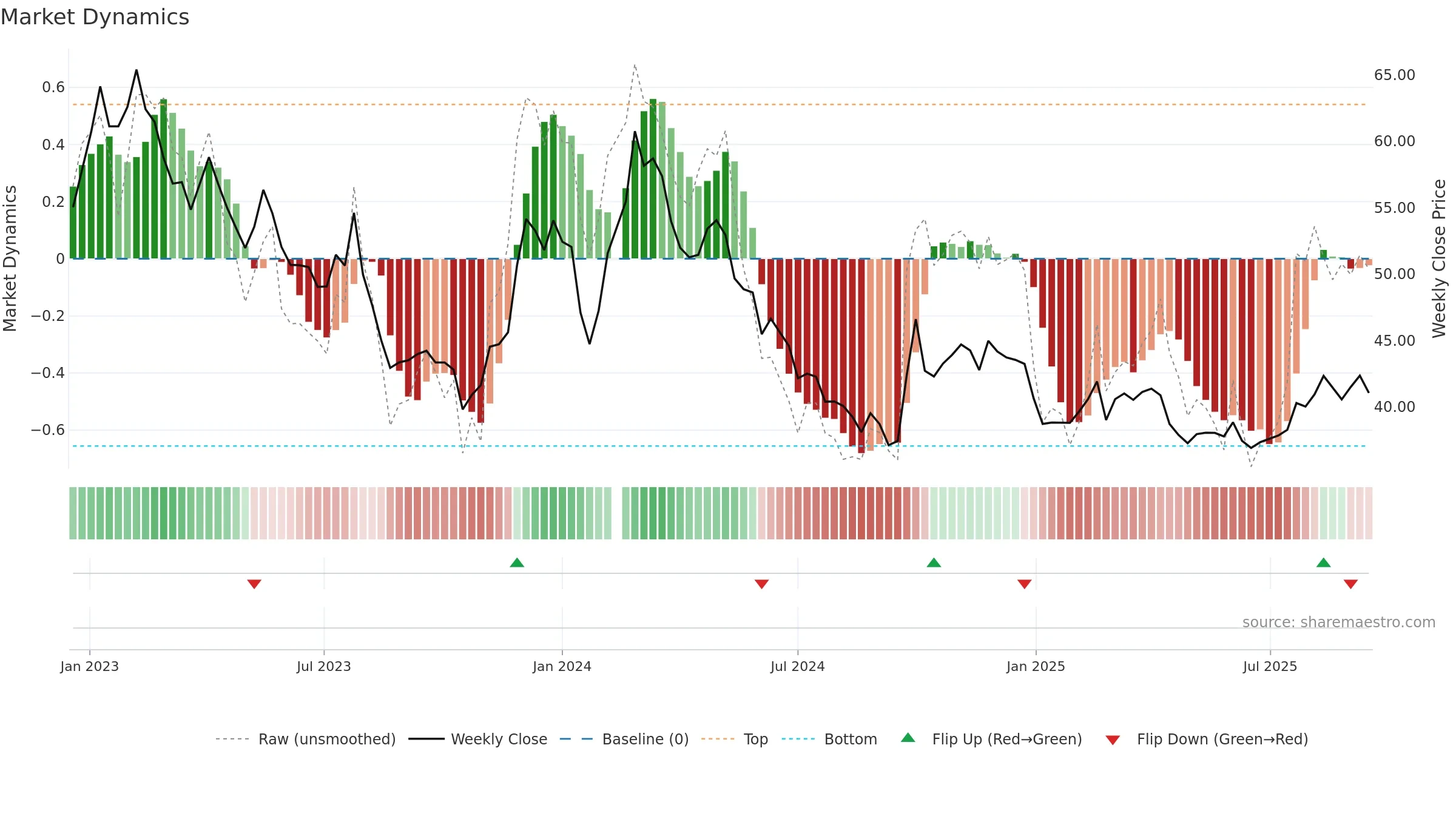The height and width of the screenshot is (819, 1456).
Task: Select the flip-down marker before Jan 2025
Action: point(1024,584)
